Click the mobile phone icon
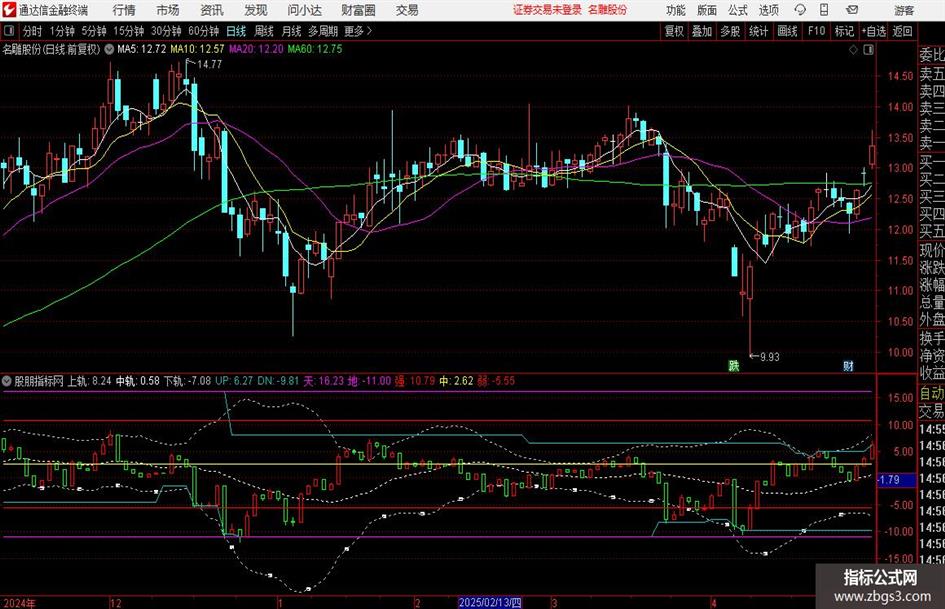This screenshot has height=609, width=945. [824, 10]
